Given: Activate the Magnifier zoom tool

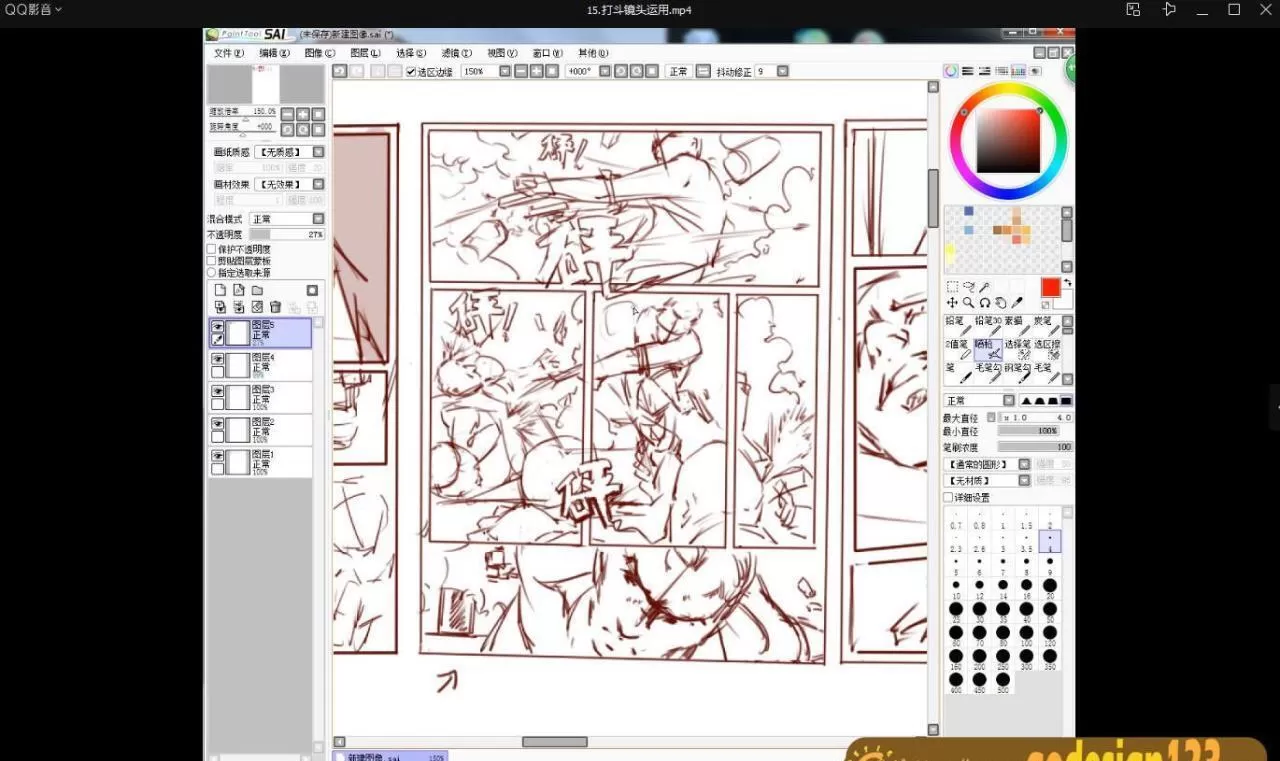Looking at the screenshot, I should (968, 302).
